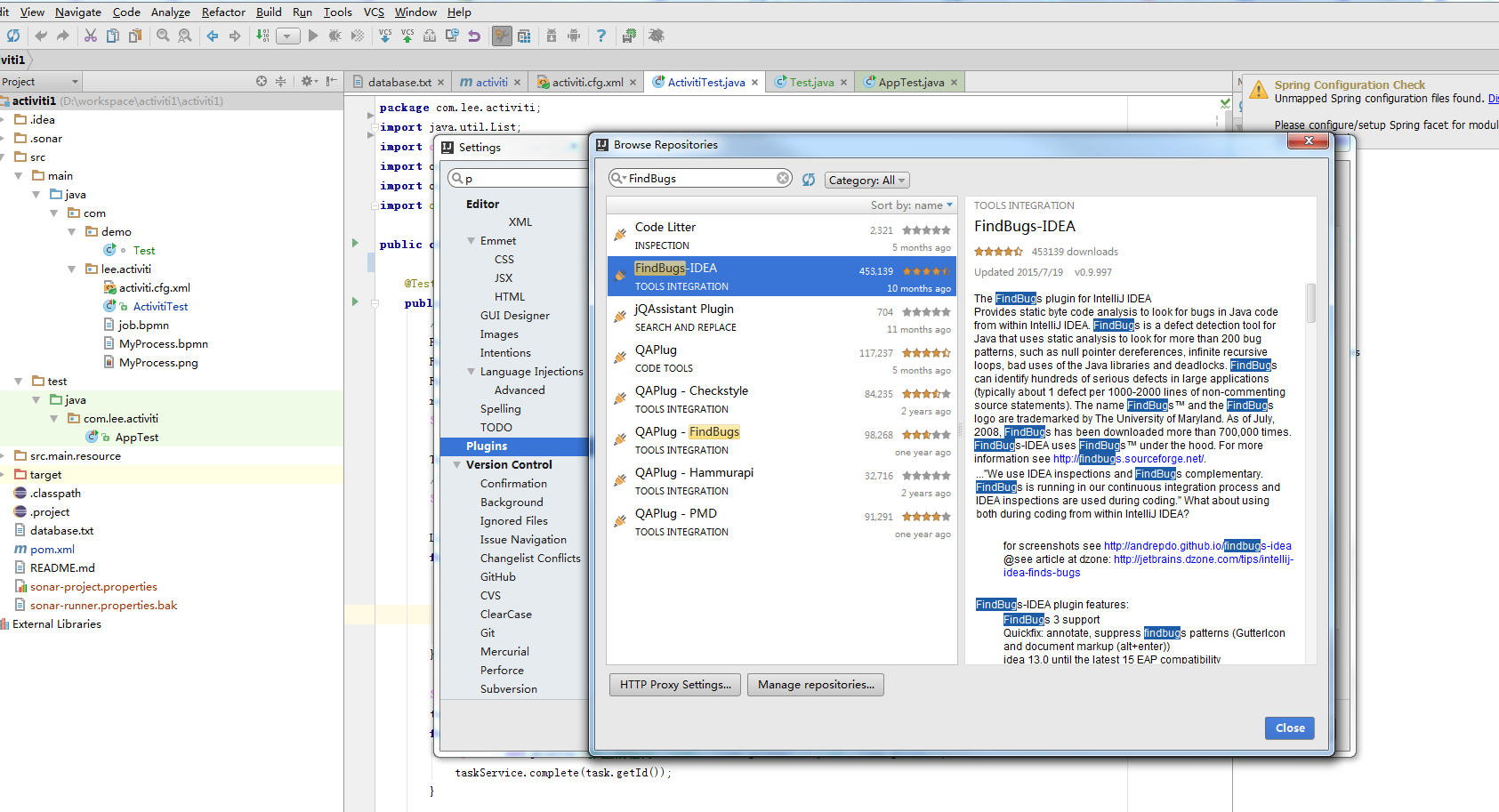Open the VCS menu
This screenshot has width=1499, height=812.
374,12
